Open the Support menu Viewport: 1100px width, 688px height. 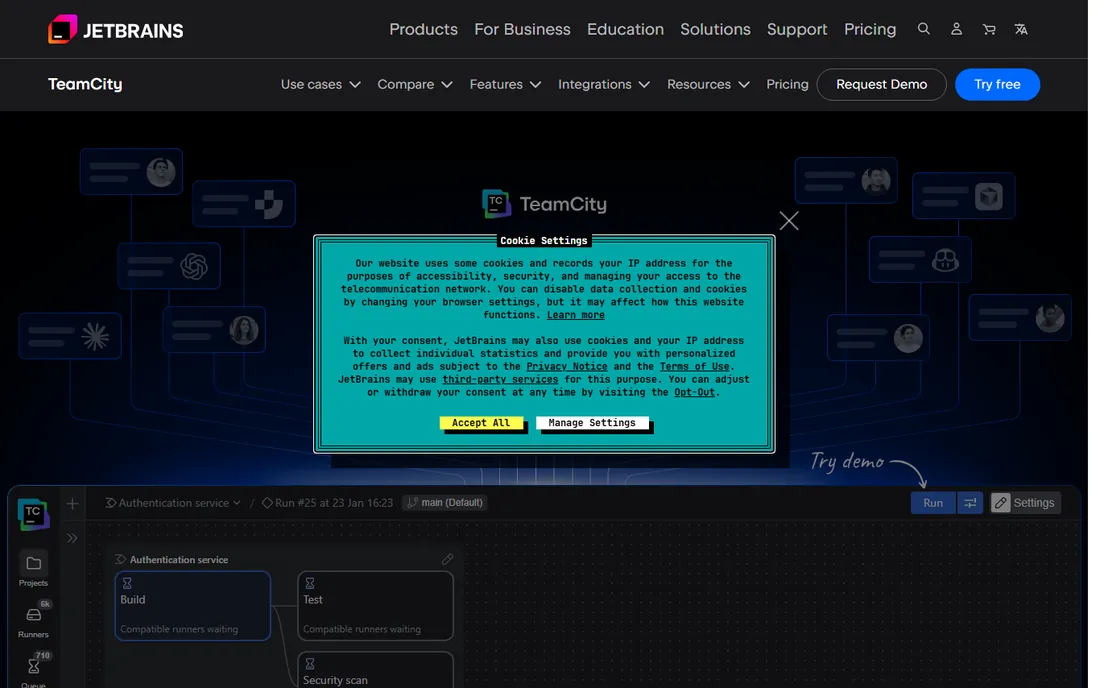tap(797, 29)
